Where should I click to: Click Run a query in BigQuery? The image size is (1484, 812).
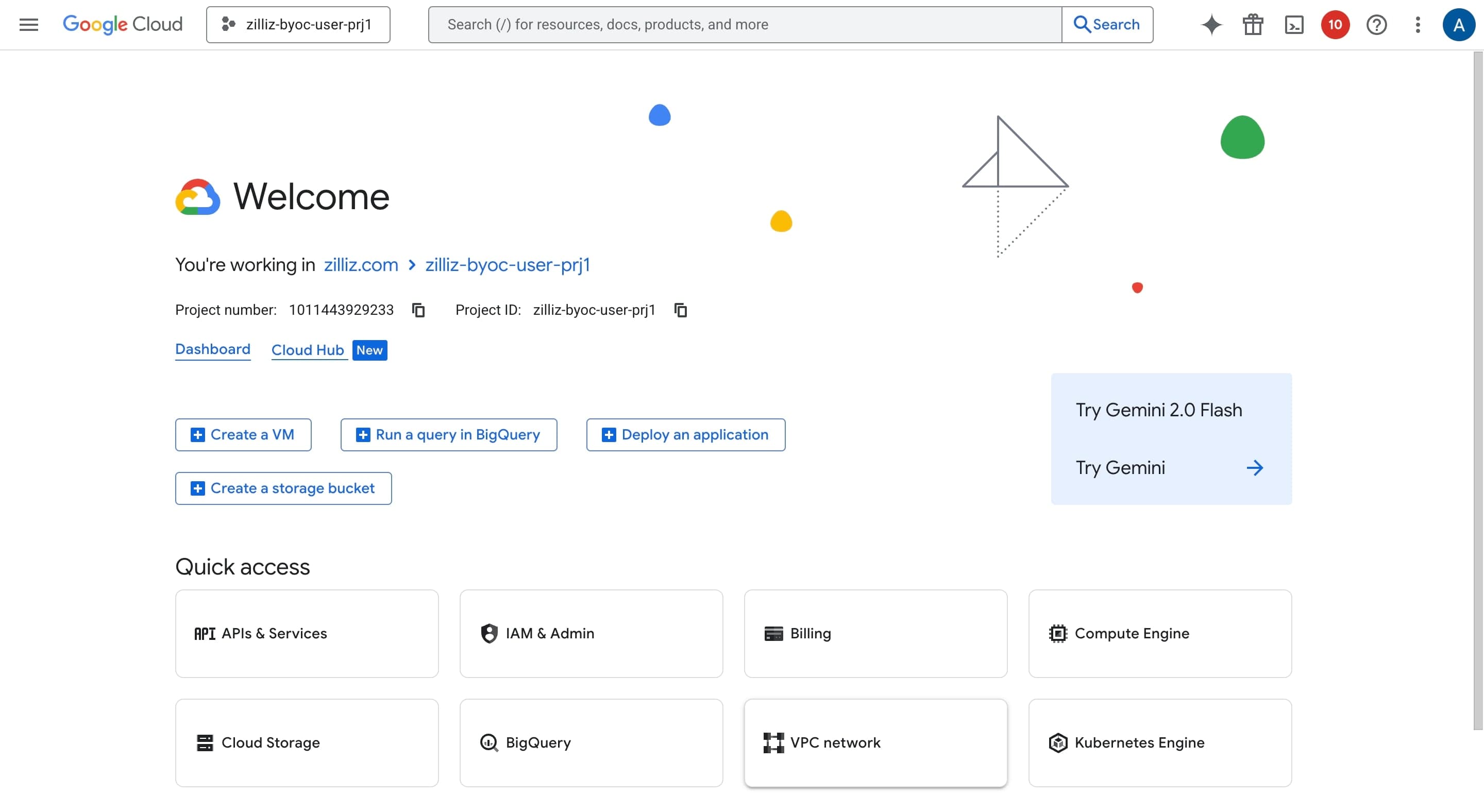point(449,435)
